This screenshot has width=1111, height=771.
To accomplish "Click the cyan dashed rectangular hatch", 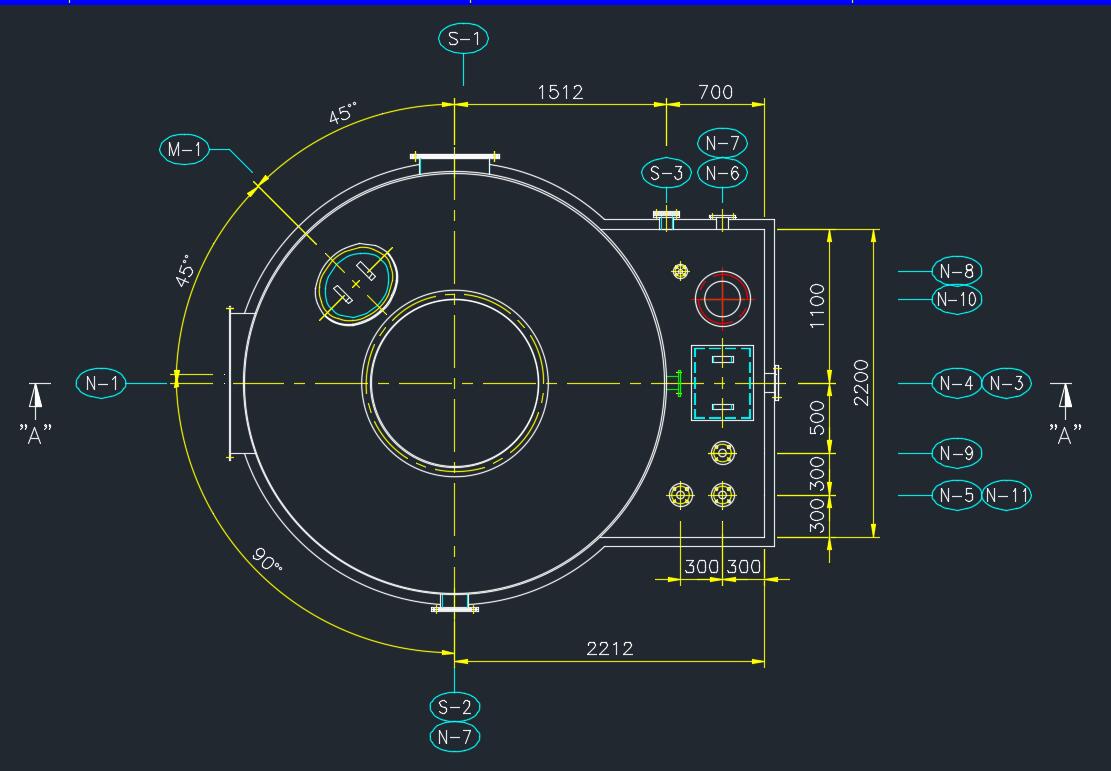I will click(x=722, y=384).
